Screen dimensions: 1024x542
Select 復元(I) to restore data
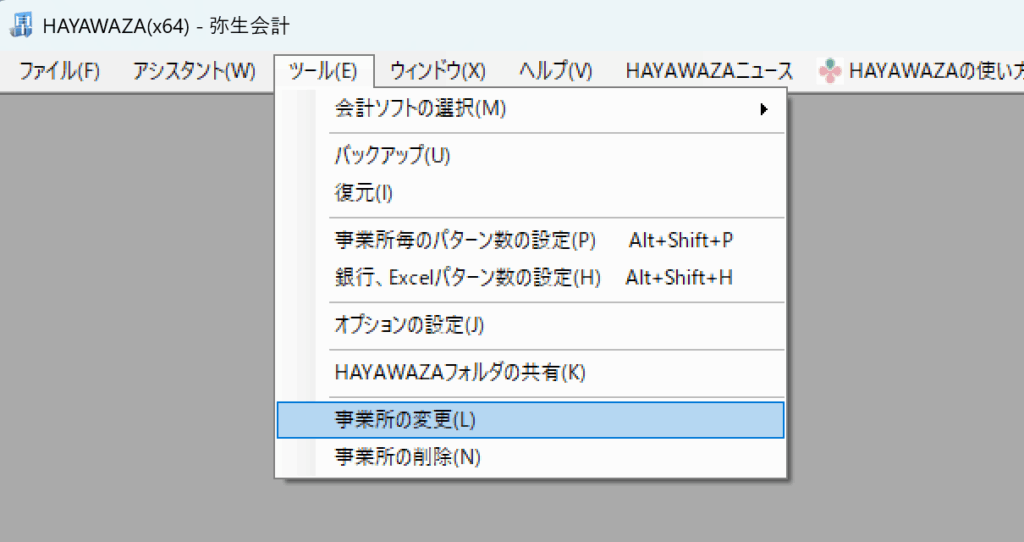pos(364,191)
